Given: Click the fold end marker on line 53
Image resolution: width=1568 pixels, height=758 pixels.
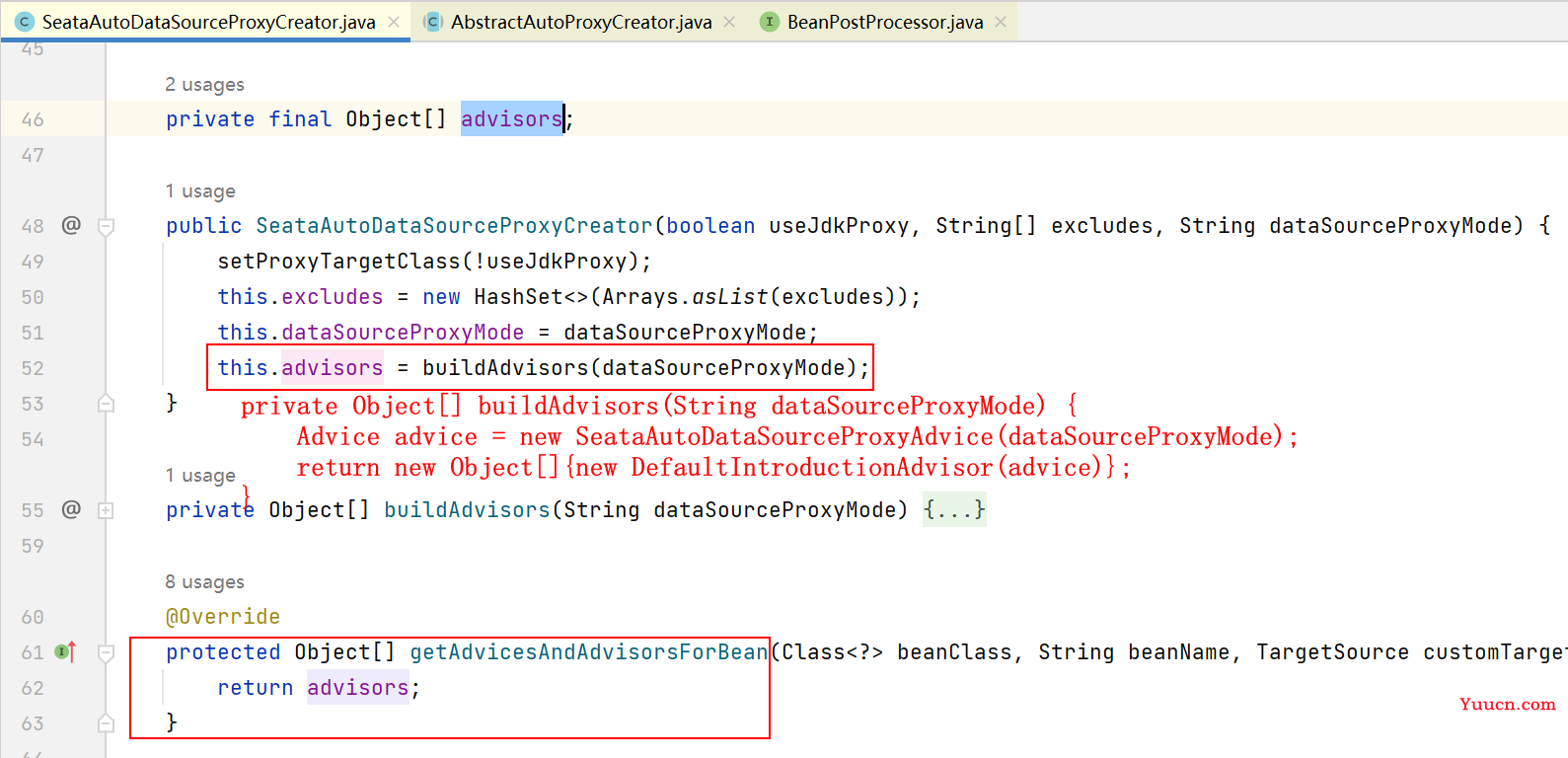Looking at the screenshot, I should point(106,403).
